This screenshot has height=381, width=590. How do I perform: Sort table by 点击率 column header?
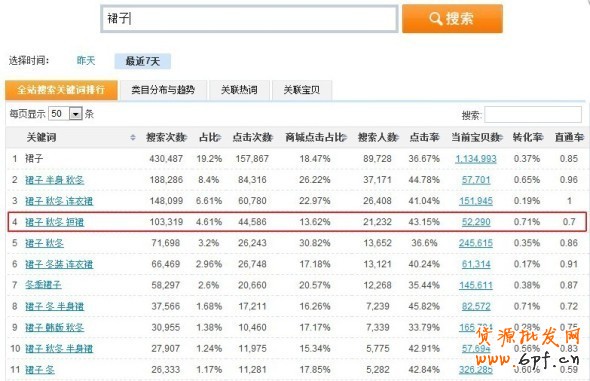[424, 138]
